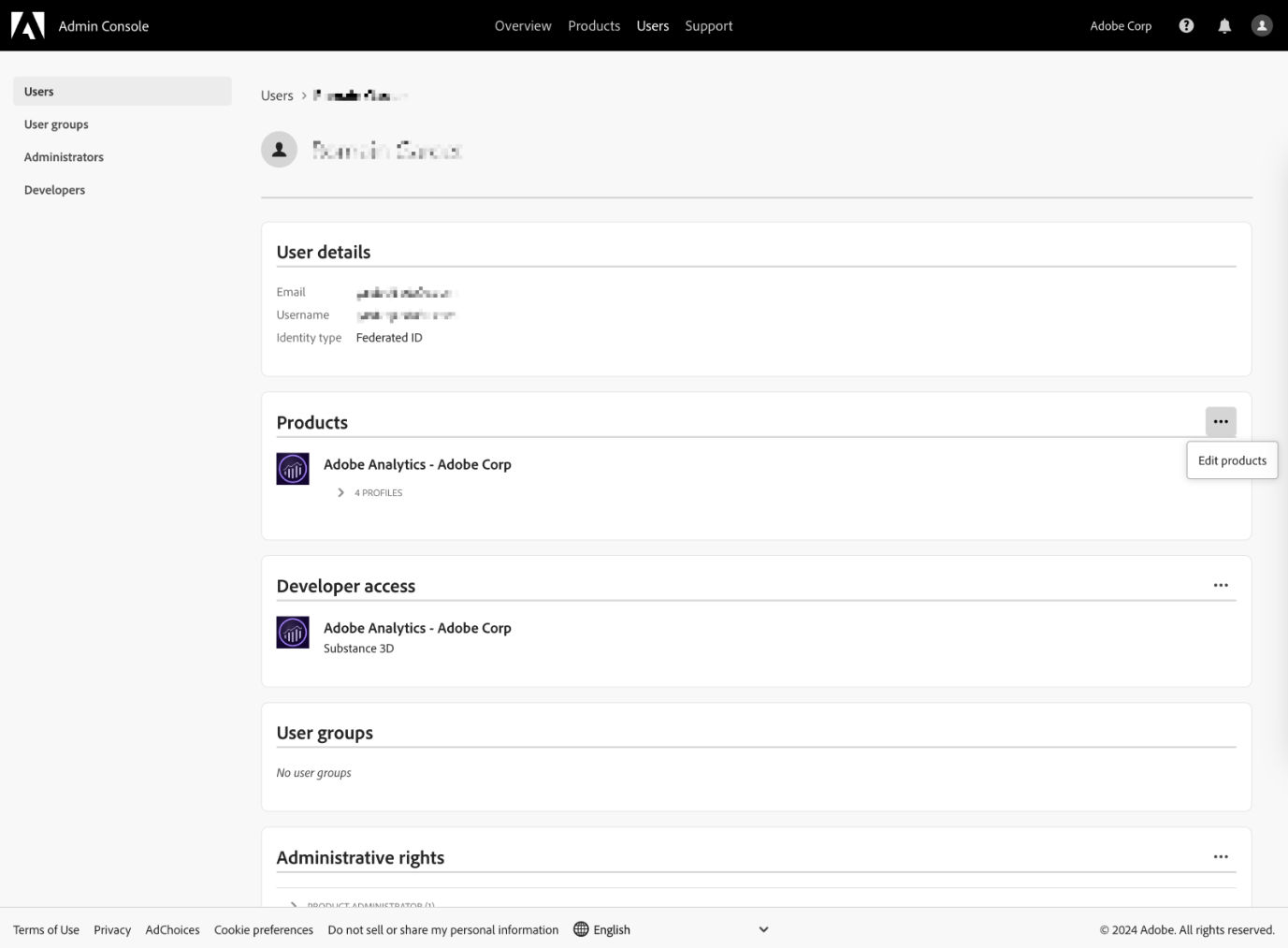The width and height of the screenshot is (1288, 948).
Task: Click Adobe Analytics - Adobe Corp under Developer access
Action: (417, 628)
